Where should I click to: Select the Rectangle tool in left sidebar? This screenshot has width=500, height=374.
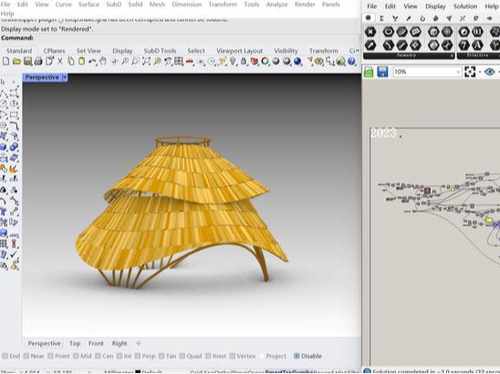coord(14,115)
